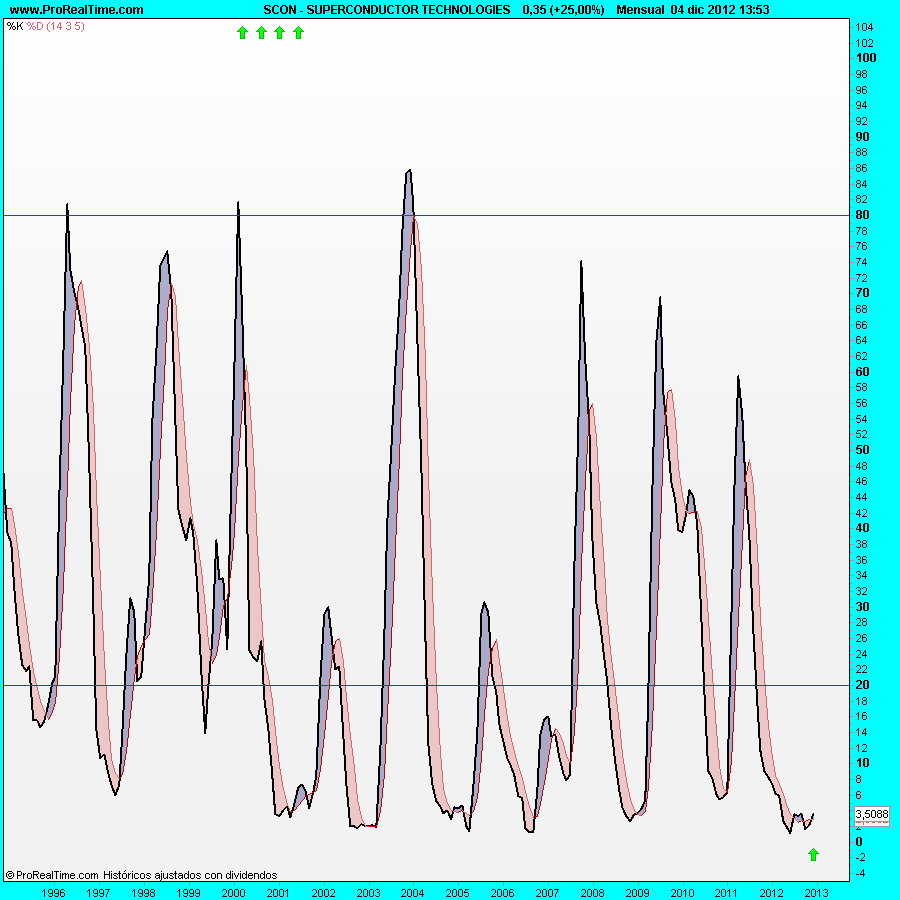Click the 74 value on the vertical scale
This screenshot has width=900, height=900.
[x=861, y=262]
